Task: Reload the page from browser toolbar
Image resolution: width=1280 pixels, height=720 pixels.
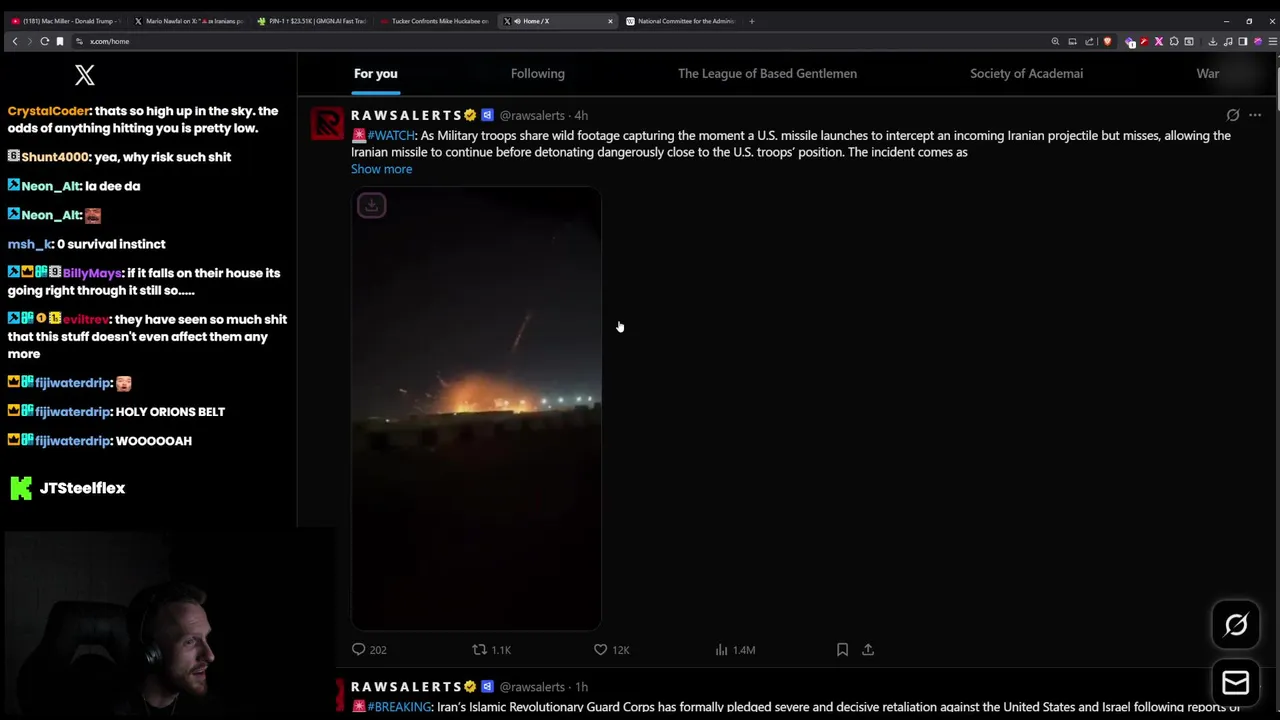Action: 44,41
